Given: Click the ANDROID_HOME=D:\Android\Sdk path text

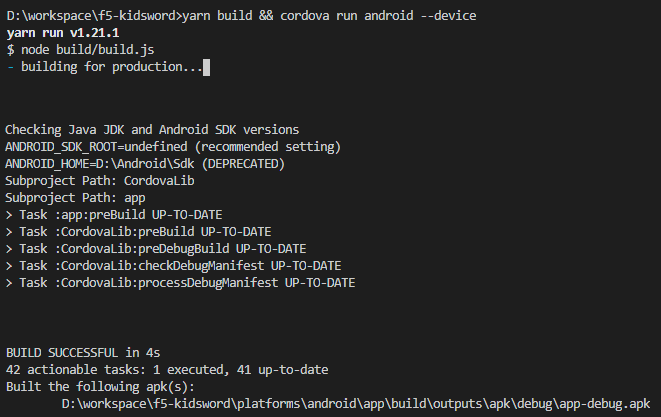Looking at the screenshot, I should coord(100,164).
